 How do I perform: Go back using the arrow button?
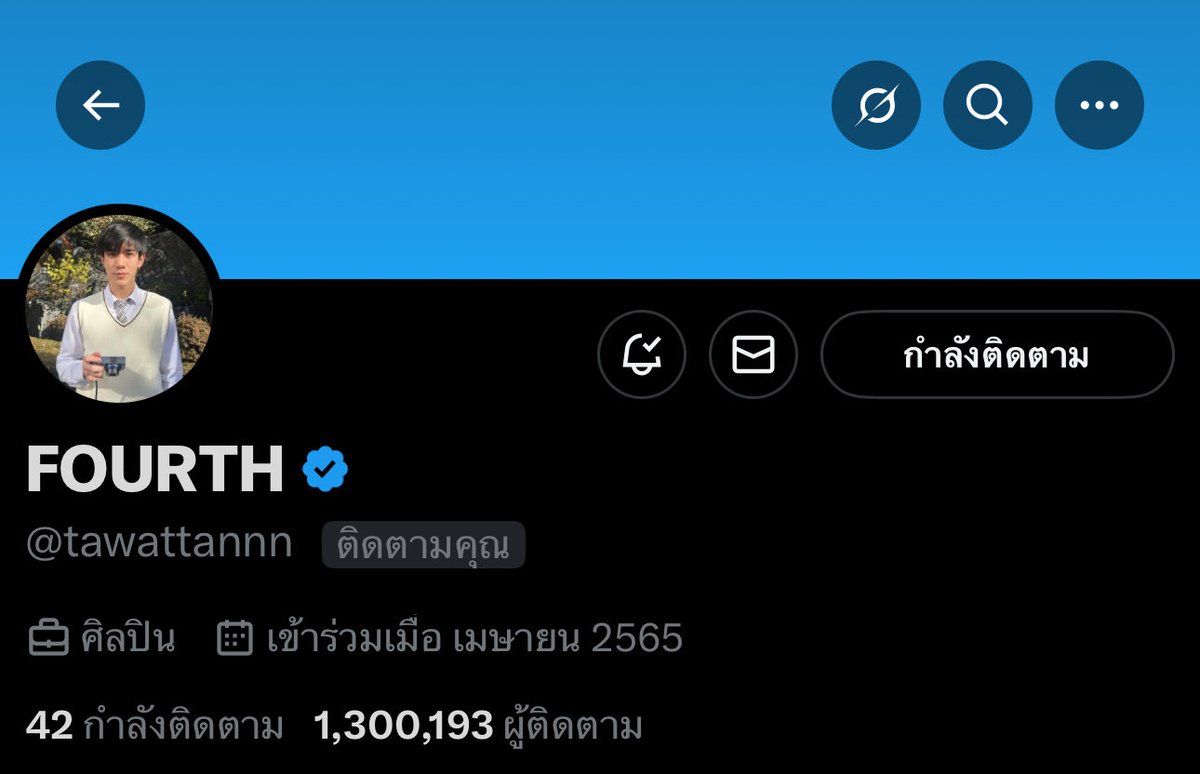[100, 105]
